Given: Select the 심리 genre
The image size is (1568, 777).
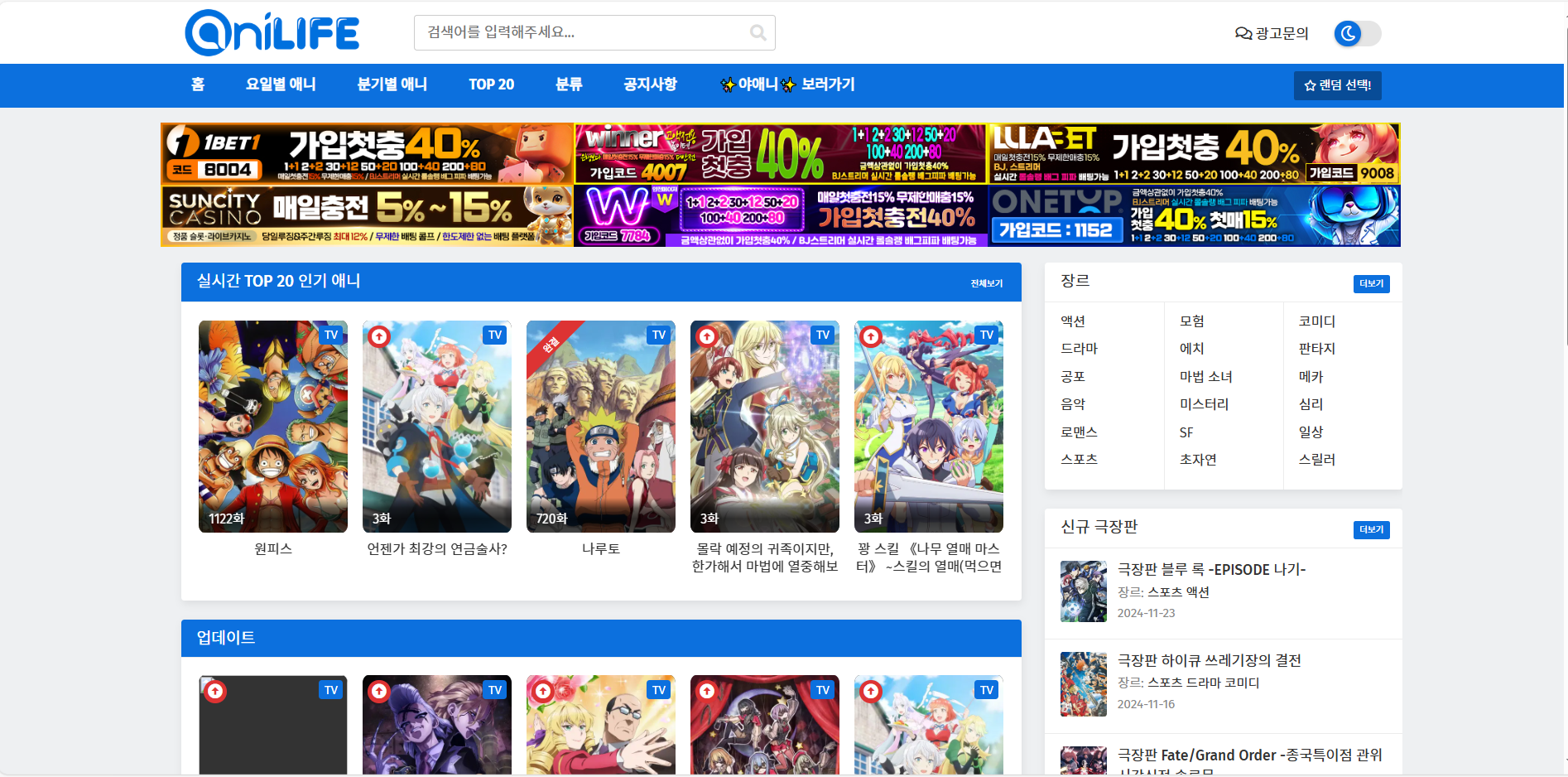Looking at the screenshot, I should pyautogui.click(x=1311, y=404).
